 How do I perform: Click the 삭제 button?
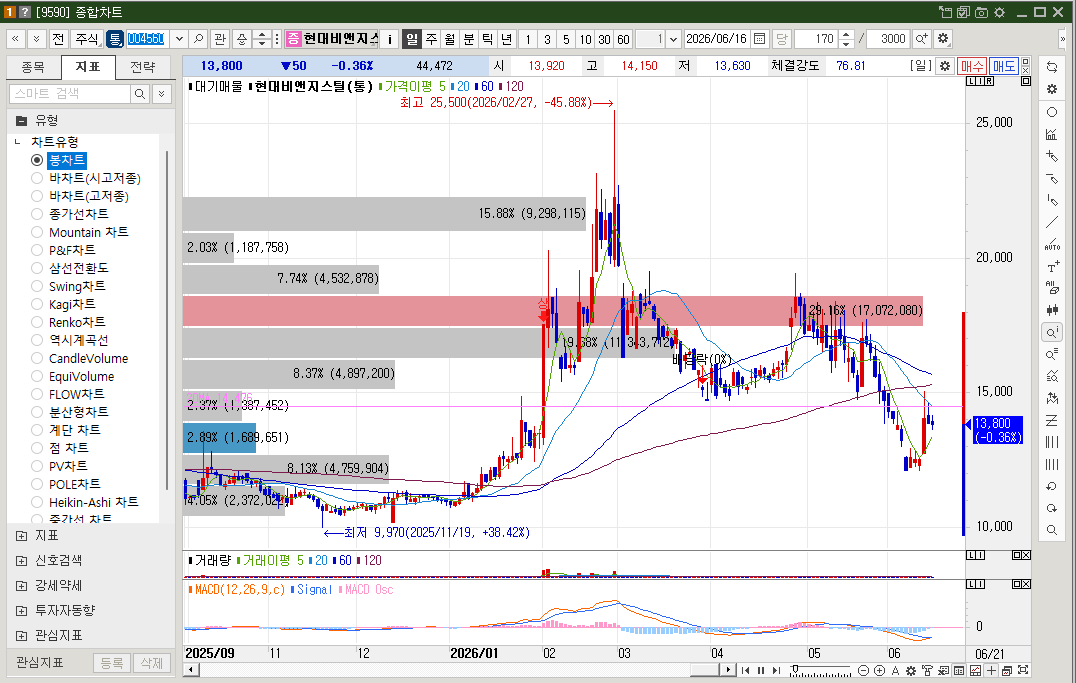[x=152, y=663]
